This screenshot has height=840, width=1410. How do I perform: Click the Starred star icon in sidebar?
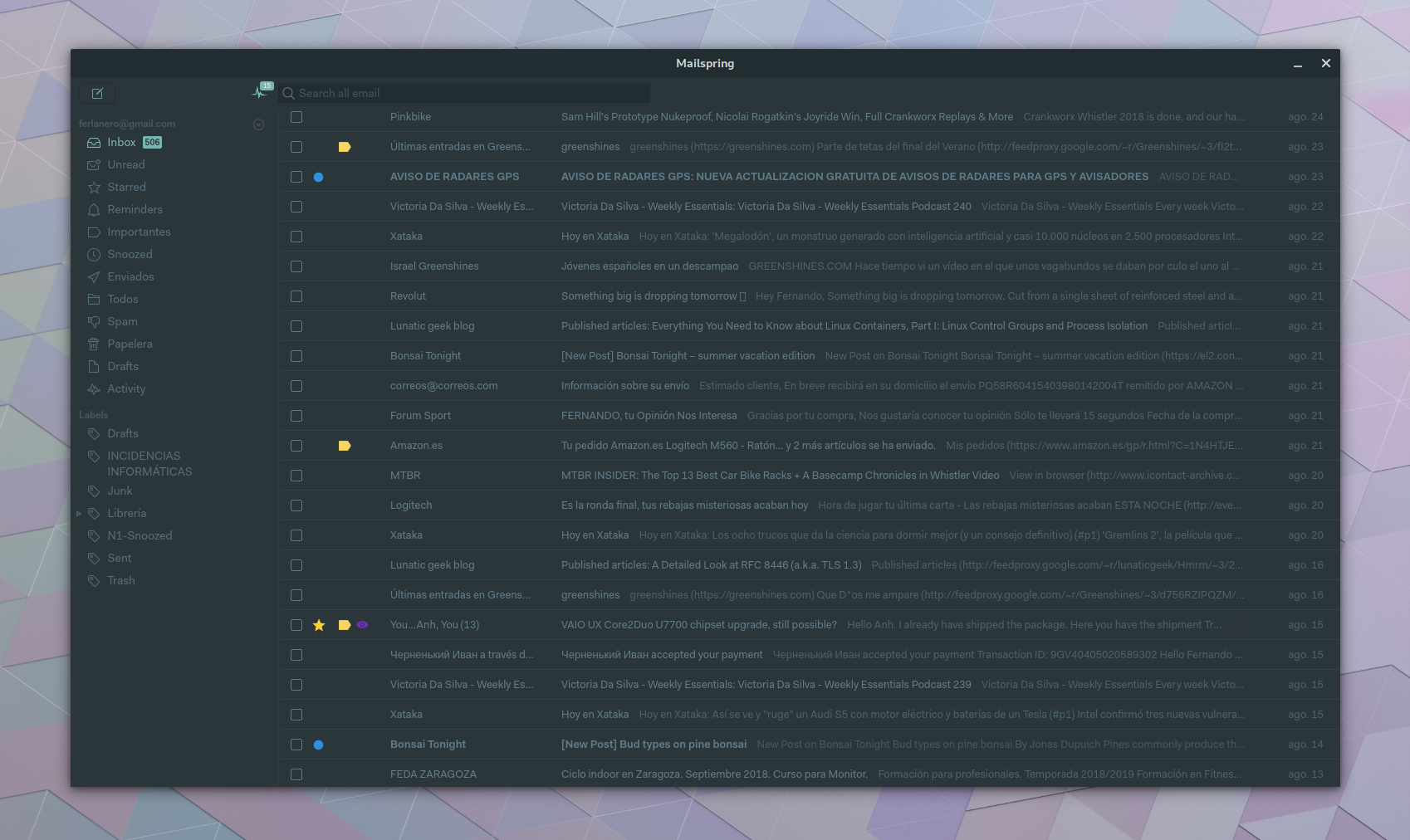click(x=94, y=188)
